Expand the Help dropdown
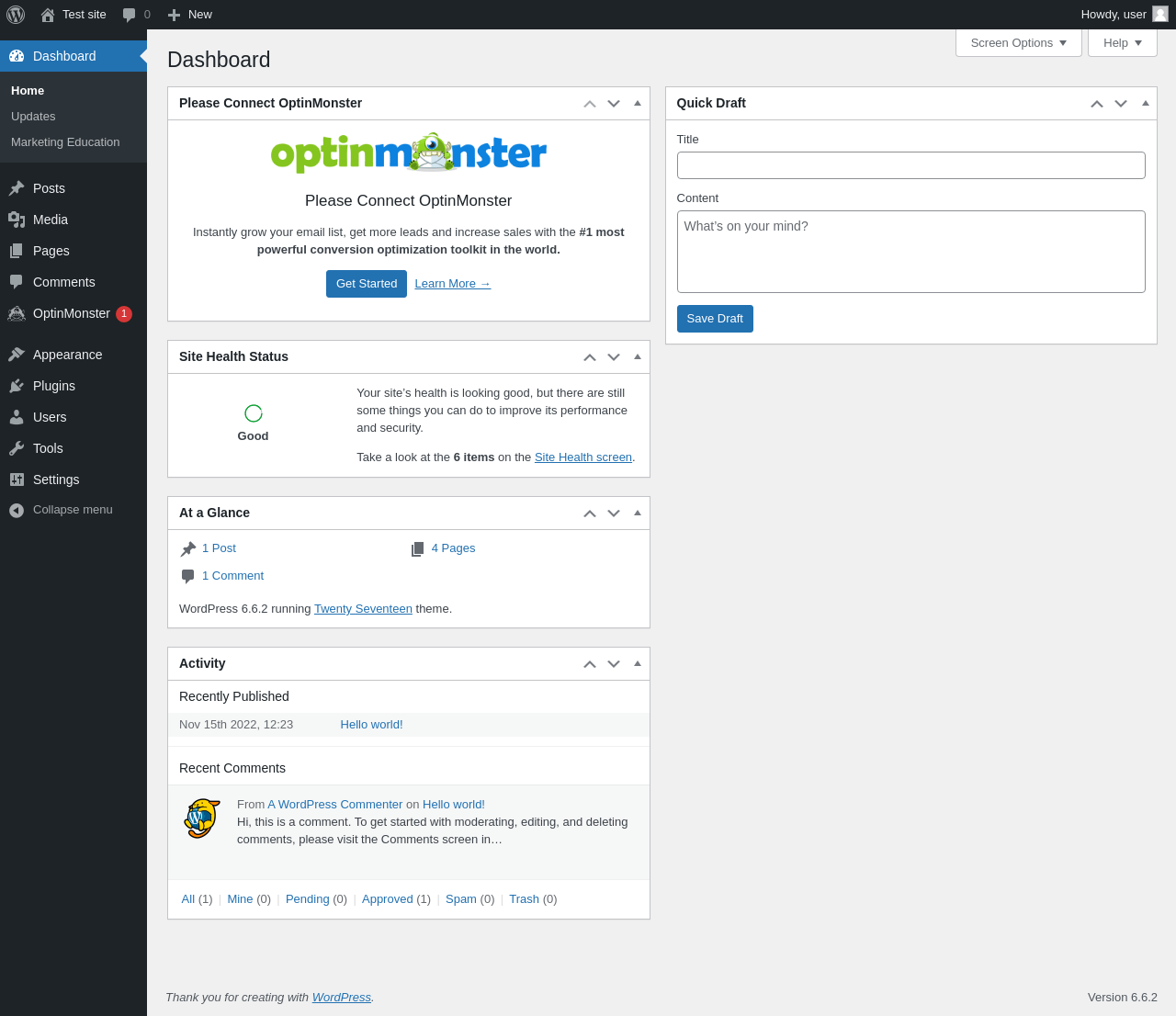 coord(1123,43)
